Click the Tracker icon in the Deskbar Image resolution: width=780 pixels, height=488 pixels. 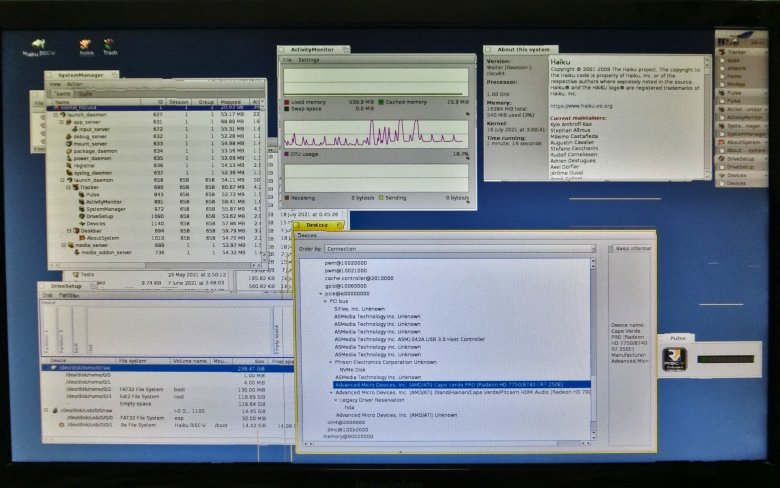pos(722,52)
